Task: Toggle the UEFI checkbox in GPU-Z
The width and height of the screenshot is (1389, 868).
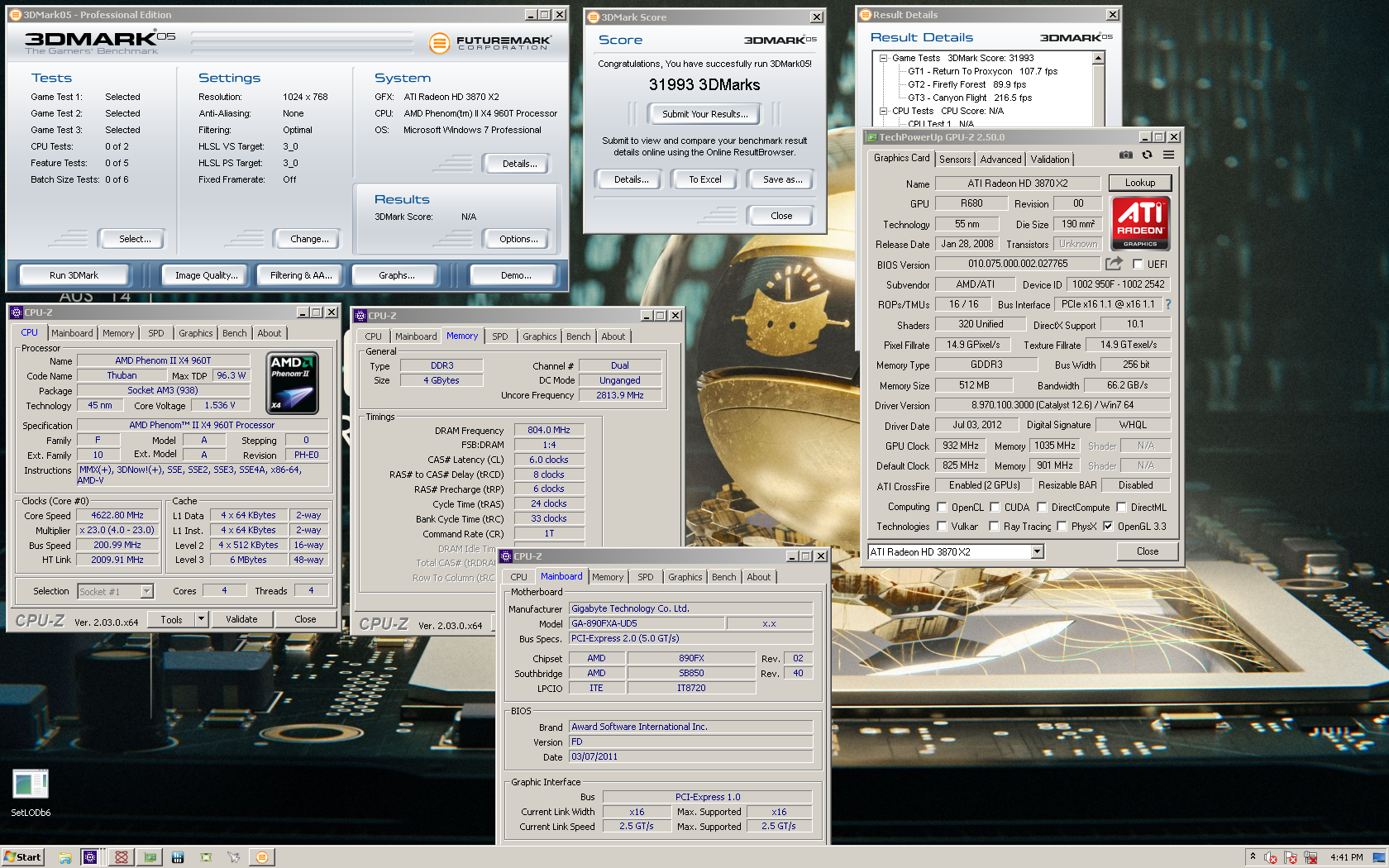Action: [x=1138, y=264]
